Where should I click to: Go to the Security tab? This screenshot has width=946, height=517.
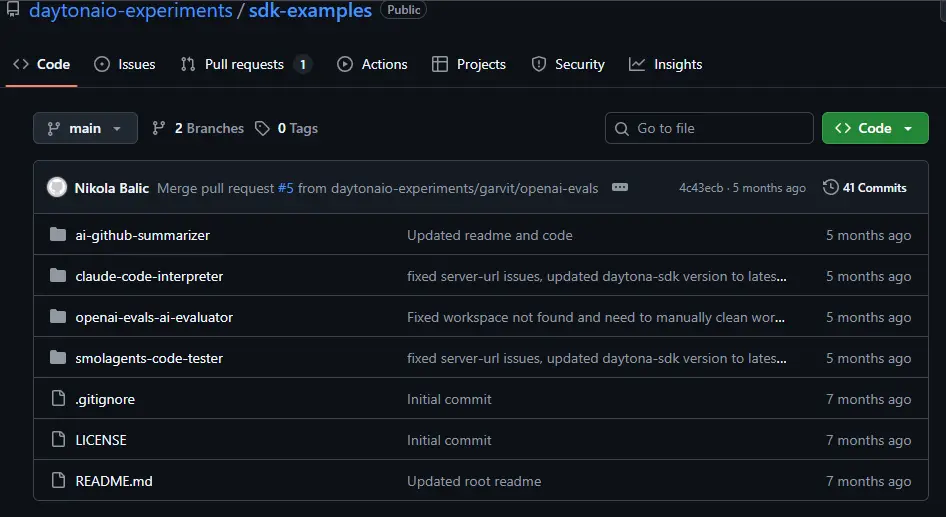(568, 64)
